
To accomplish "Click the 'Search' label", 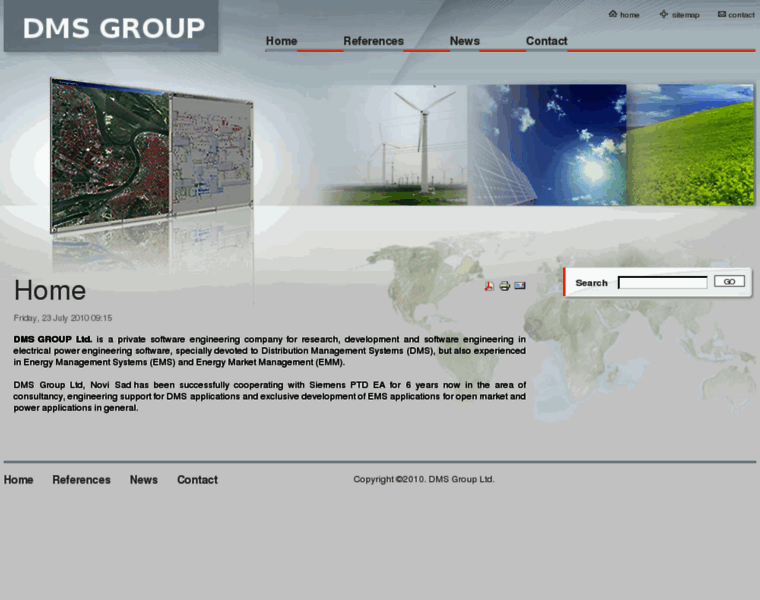I will 591,283.
